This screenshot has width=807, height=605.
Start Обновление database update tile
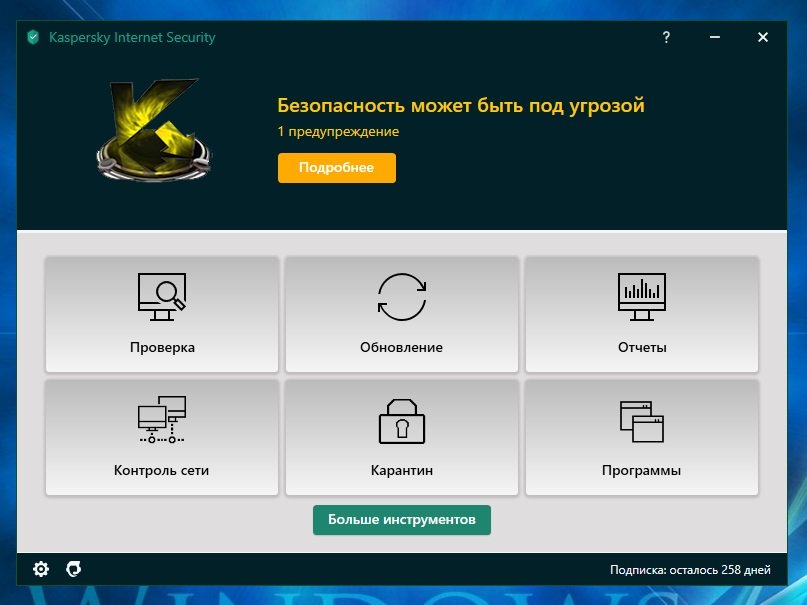click(401, 314)
